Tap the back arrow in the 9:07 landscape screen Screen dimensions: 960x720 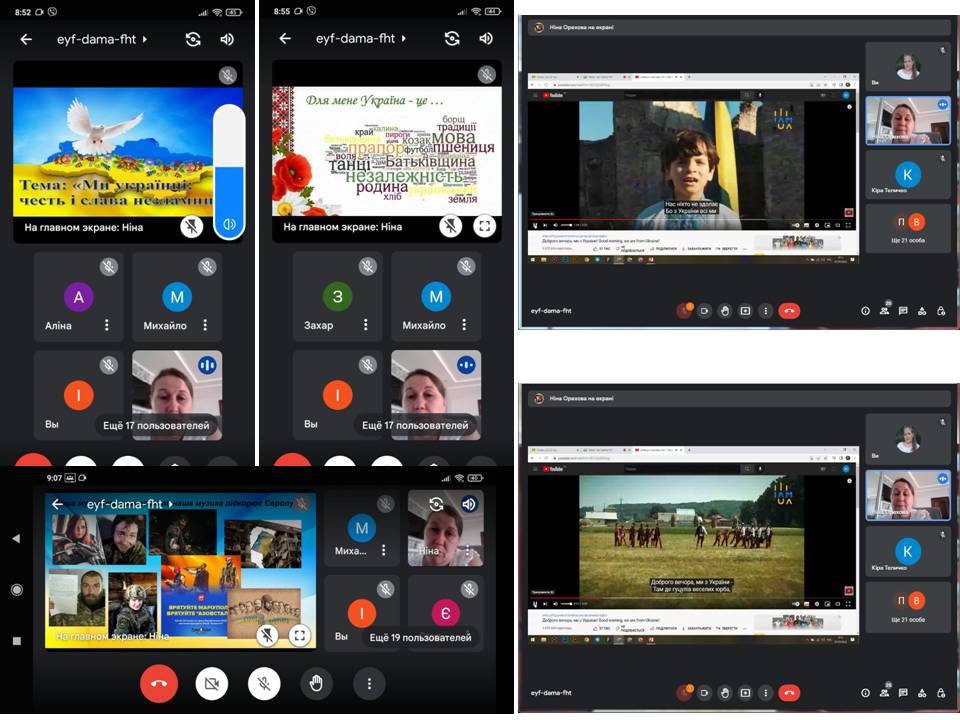pos(58,504)
